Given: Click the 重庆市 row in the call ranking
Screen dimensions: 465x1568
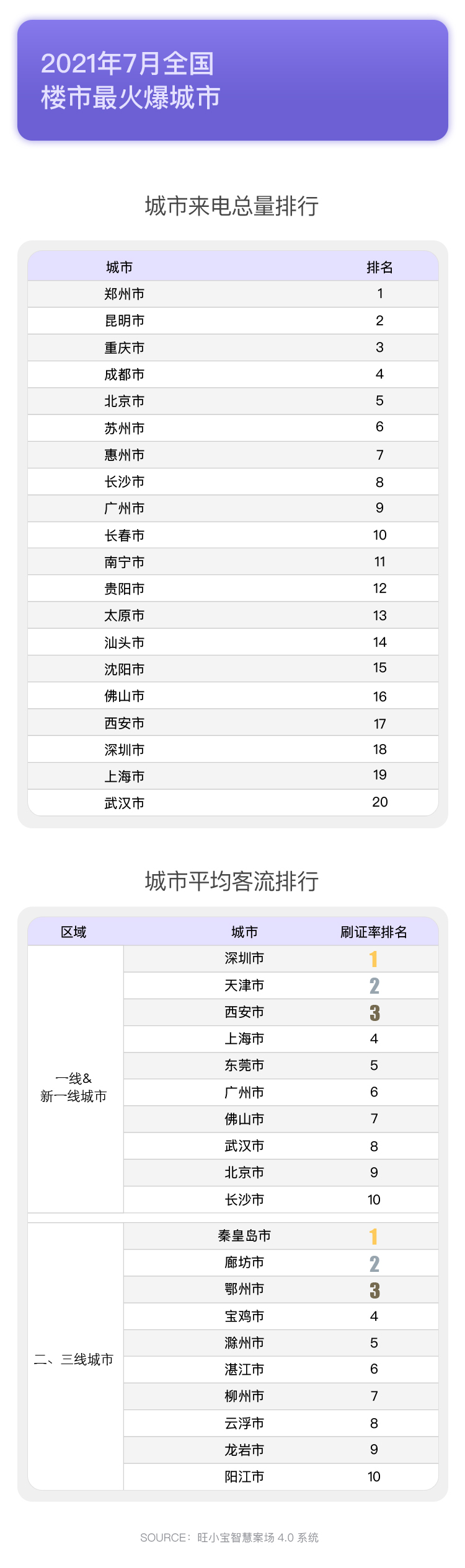Looking at the screenshot, I should (x=233, y=348).
